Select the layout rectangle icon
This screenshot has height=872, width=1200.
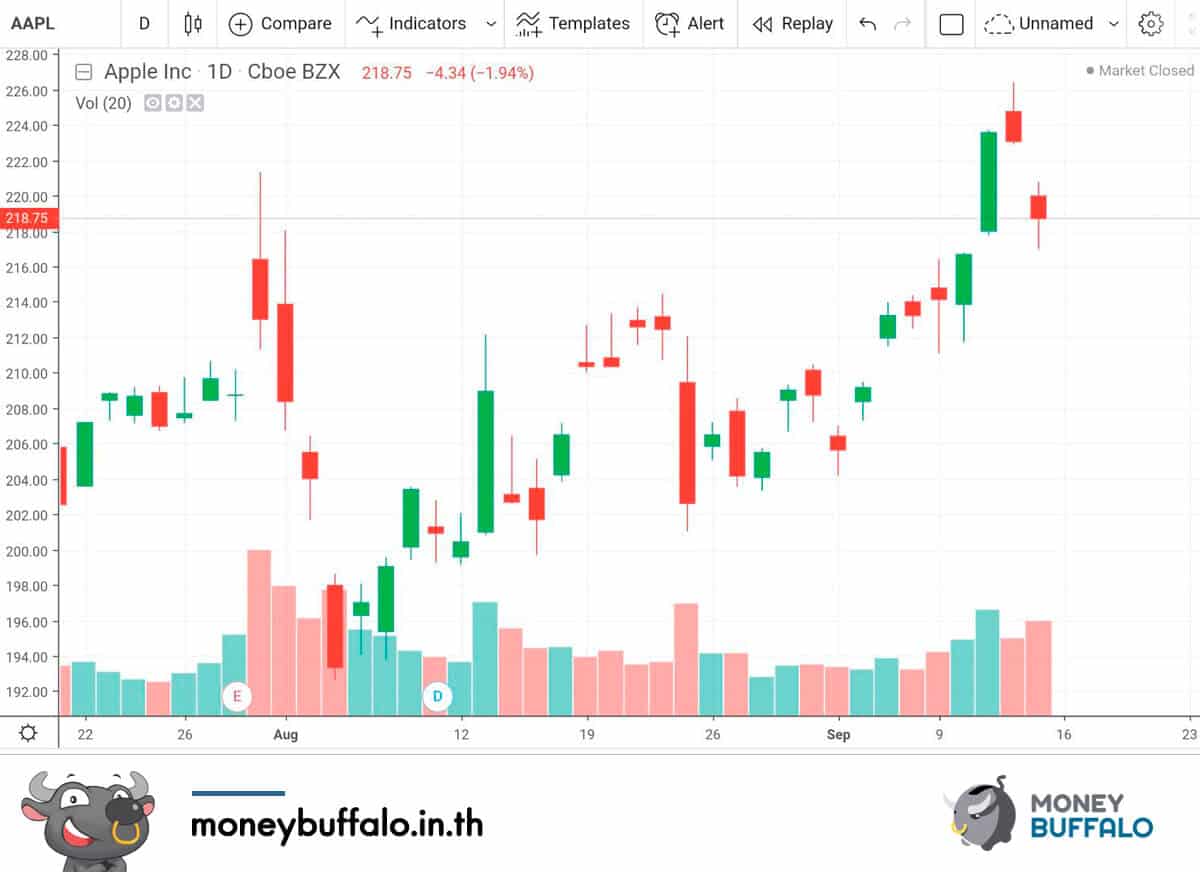[952, 24]
